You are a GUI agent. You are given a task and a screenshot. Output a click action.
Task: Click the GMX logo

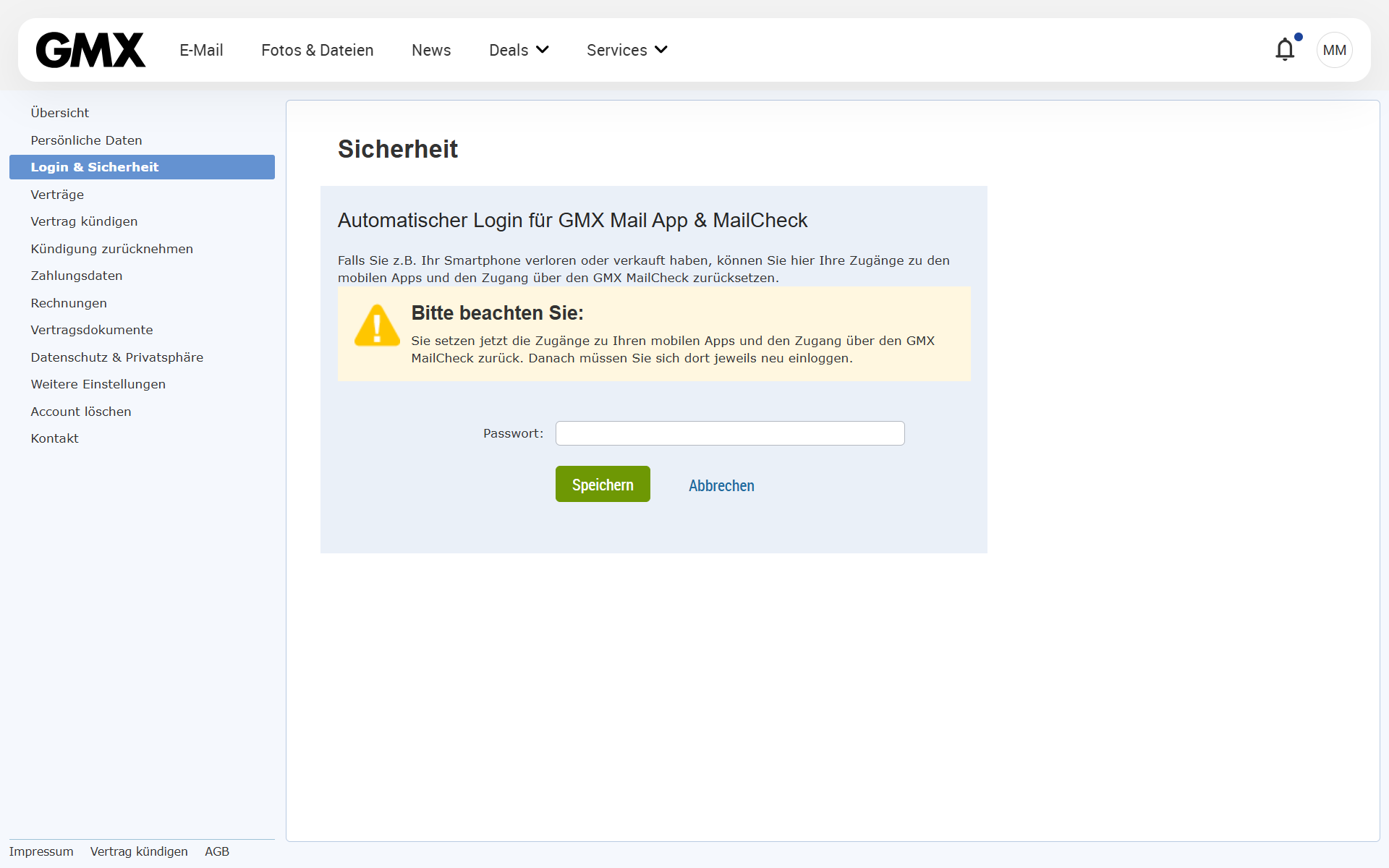click(x=90, y=50)
